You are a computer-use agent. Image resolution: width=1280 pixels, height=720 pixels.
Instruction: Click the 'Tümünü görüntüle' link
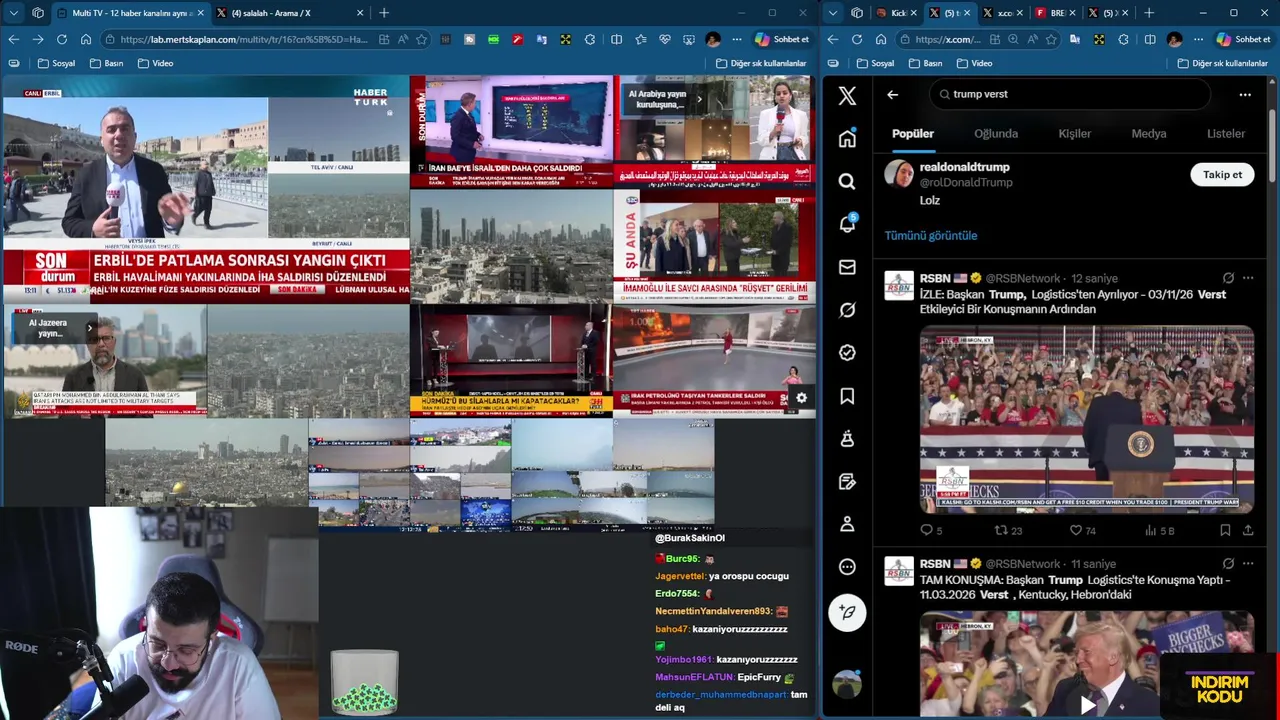(x=931, y=236)
